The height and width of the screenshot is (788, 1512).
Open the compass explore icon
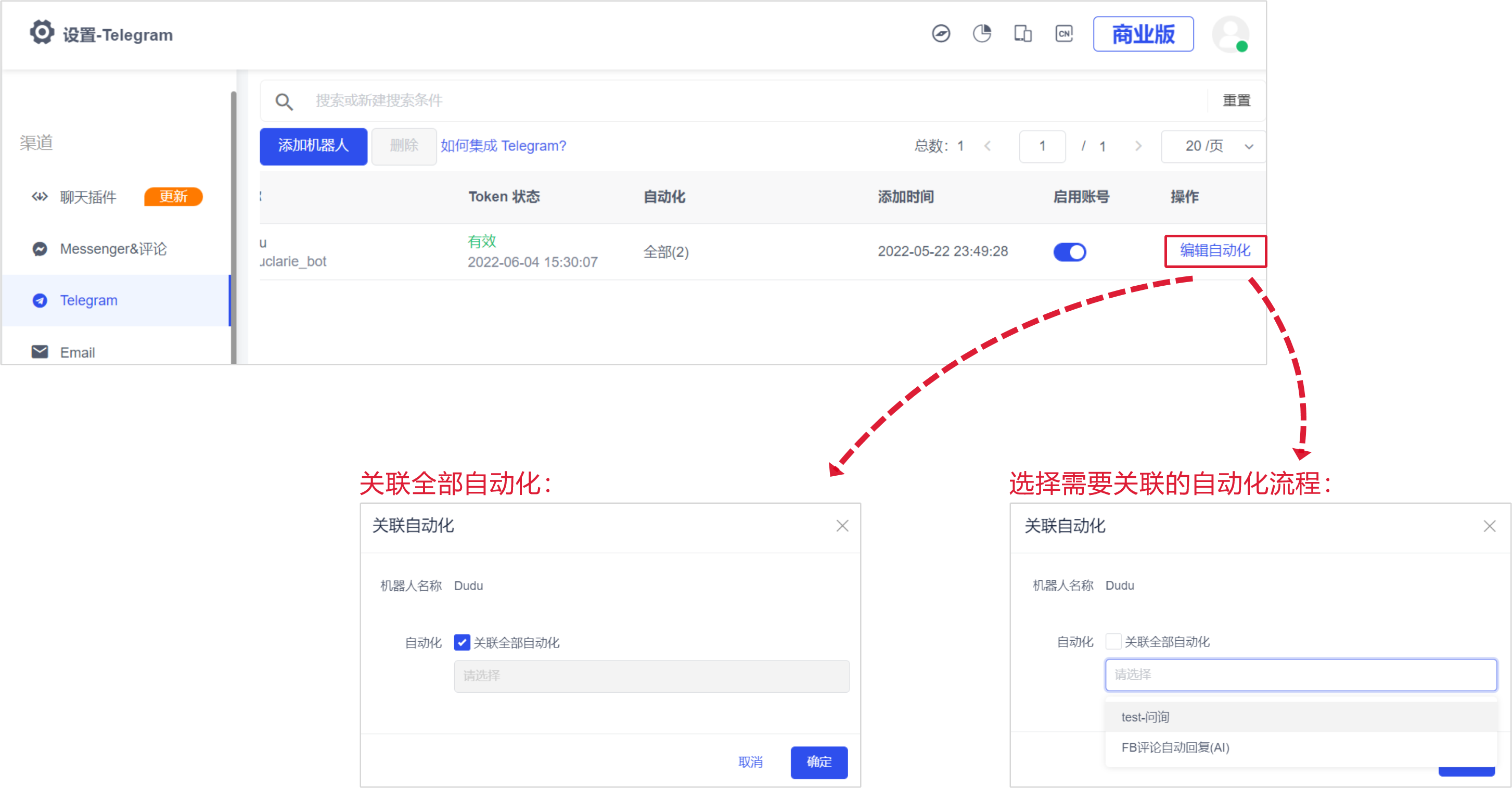click(941, 33)
